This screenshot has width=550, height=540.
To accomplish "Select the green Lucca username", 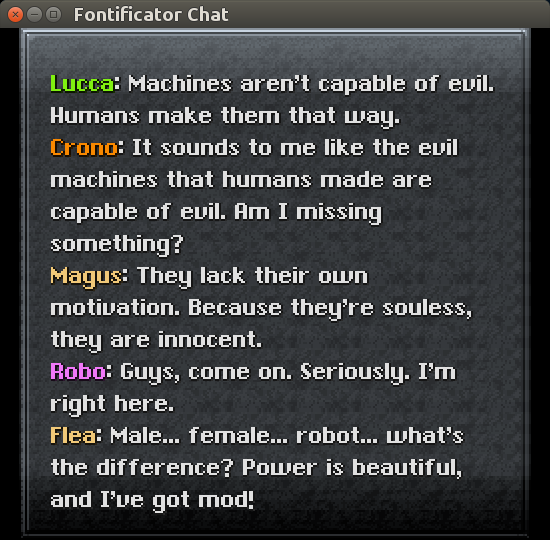I will point(82,84).
